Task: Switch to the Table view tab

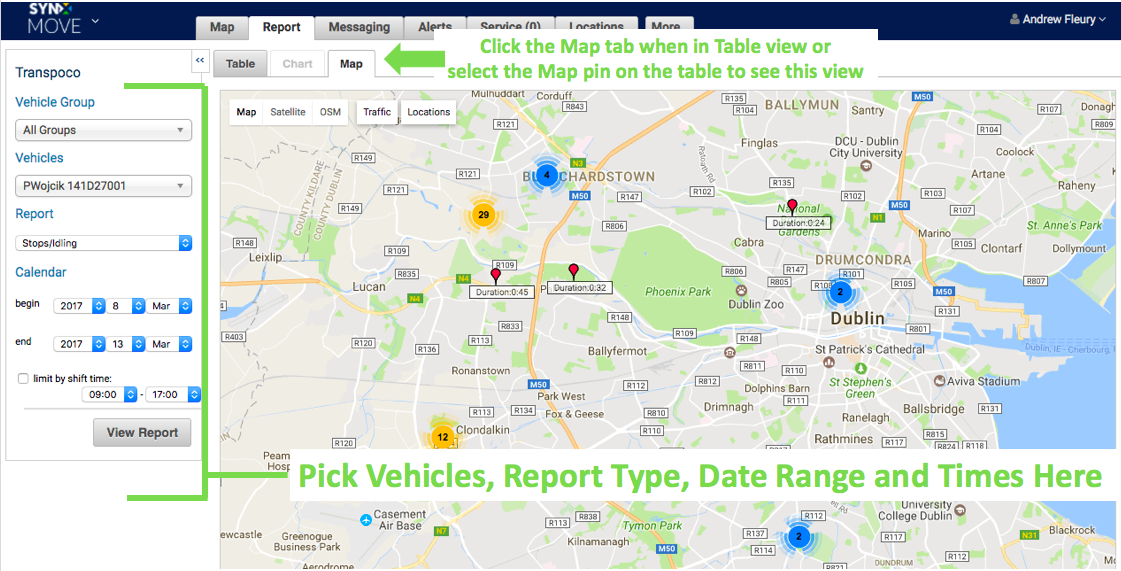Action: [x=240, y=64]
